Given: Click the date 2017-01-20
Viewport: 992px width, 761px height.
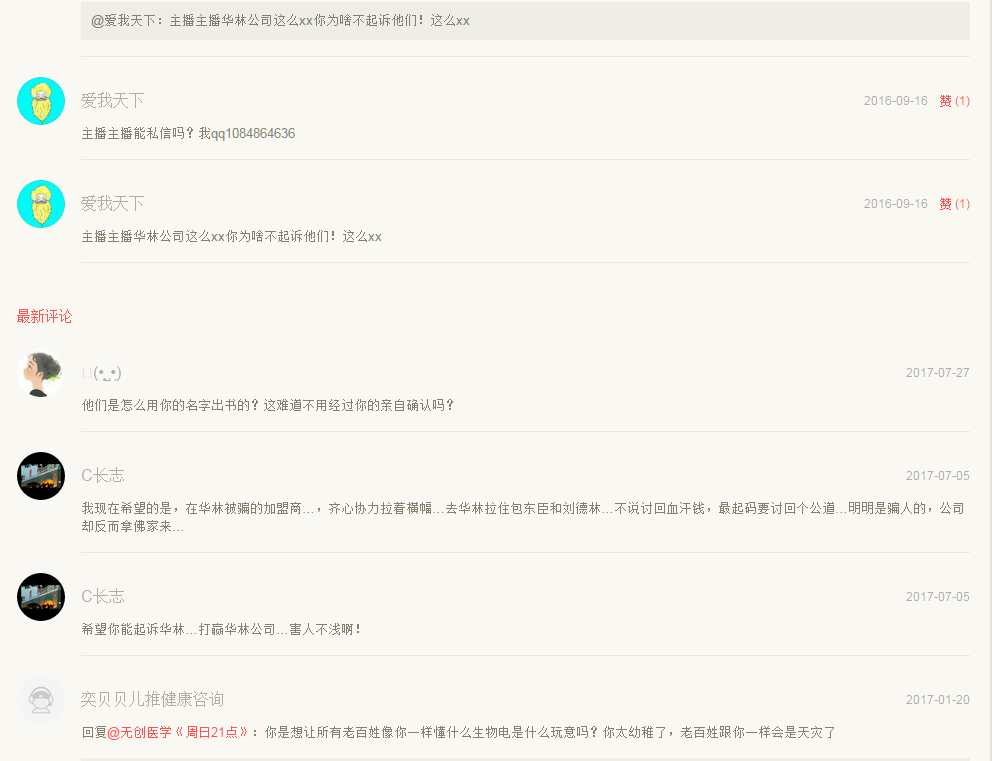Looking at the screenshot, I should tap(938, 700).
